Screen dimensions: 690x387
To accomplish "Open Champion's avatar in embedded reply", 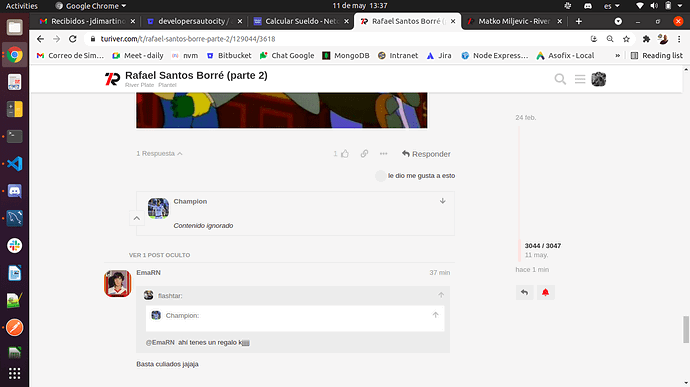I will point(158,208).
